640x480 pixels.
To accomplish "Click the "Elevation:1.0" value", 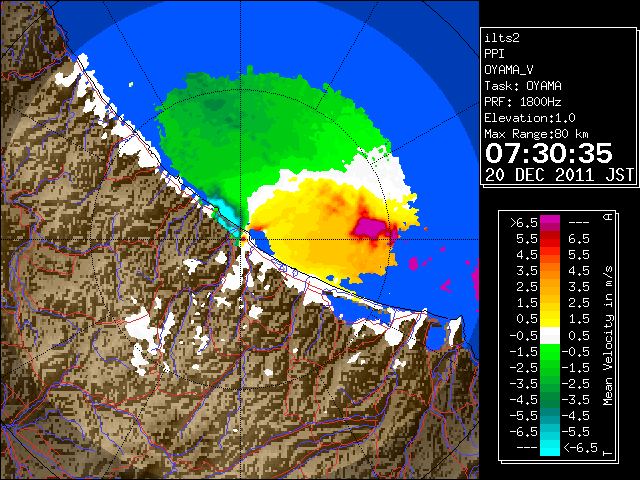I will (530, 118).
